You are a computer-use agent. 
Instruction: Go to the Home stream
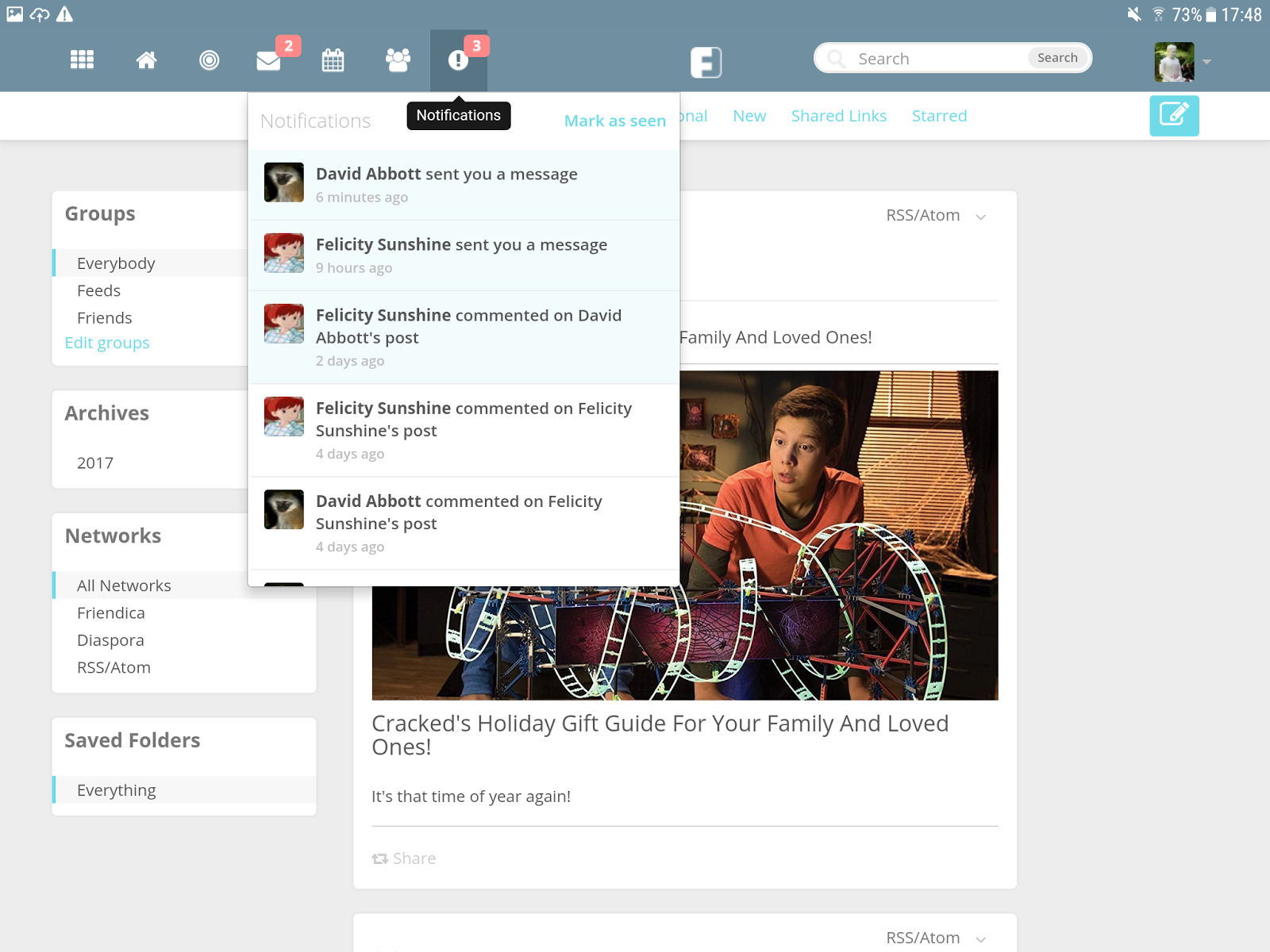click(x=146, y=59)
